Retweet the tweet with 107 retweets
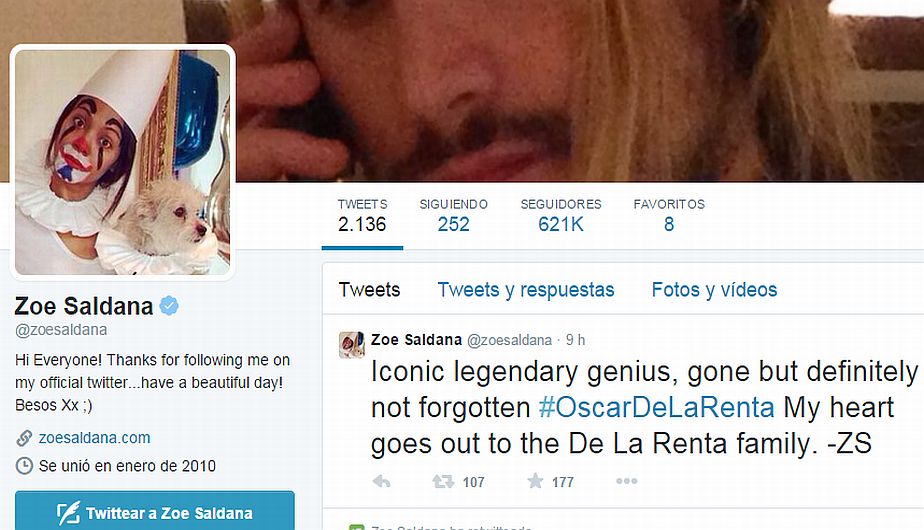 [443, 482]
